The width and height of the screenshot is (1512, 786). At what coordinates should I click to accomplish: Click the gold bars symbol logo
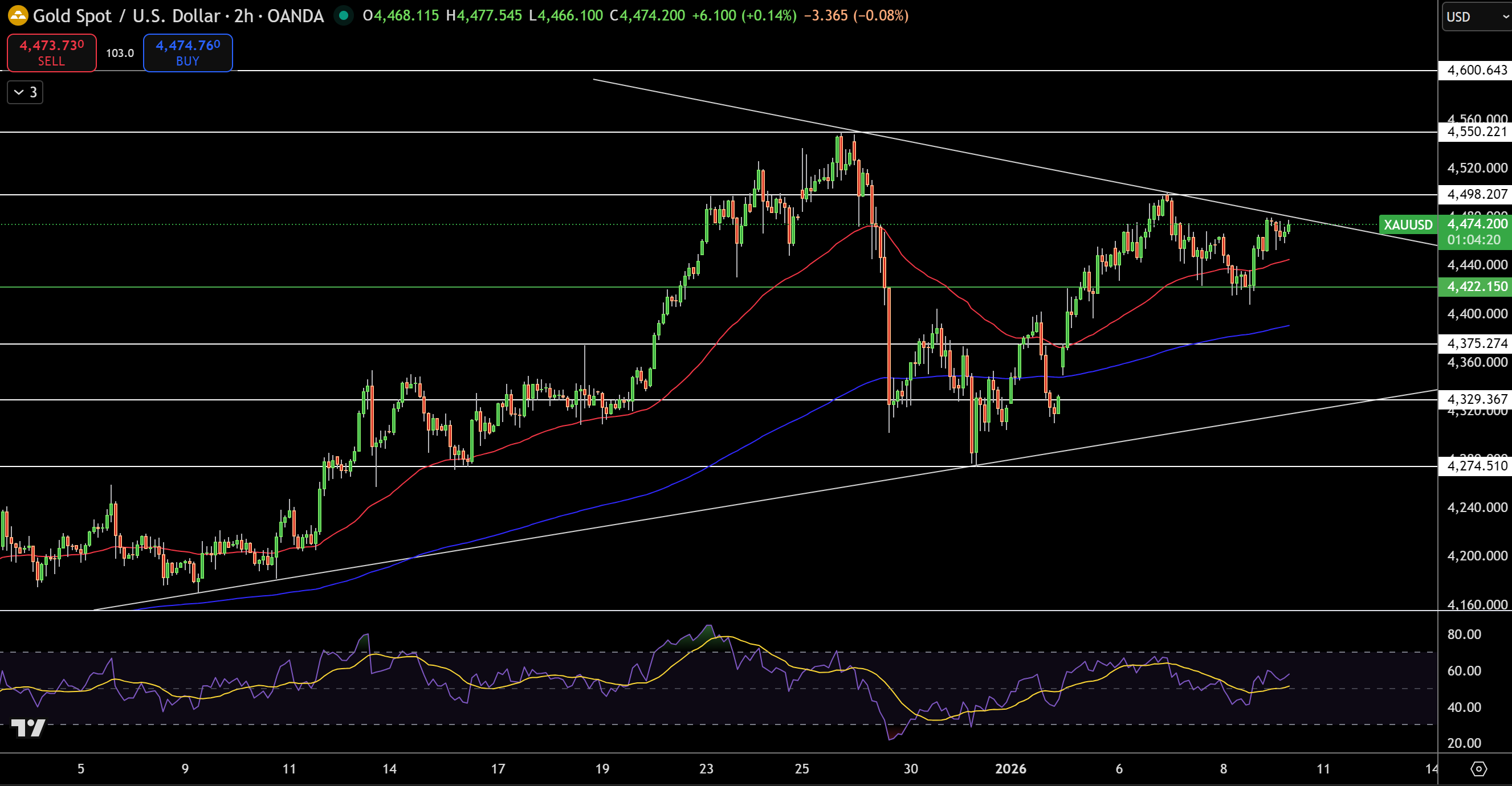[18, 16]
